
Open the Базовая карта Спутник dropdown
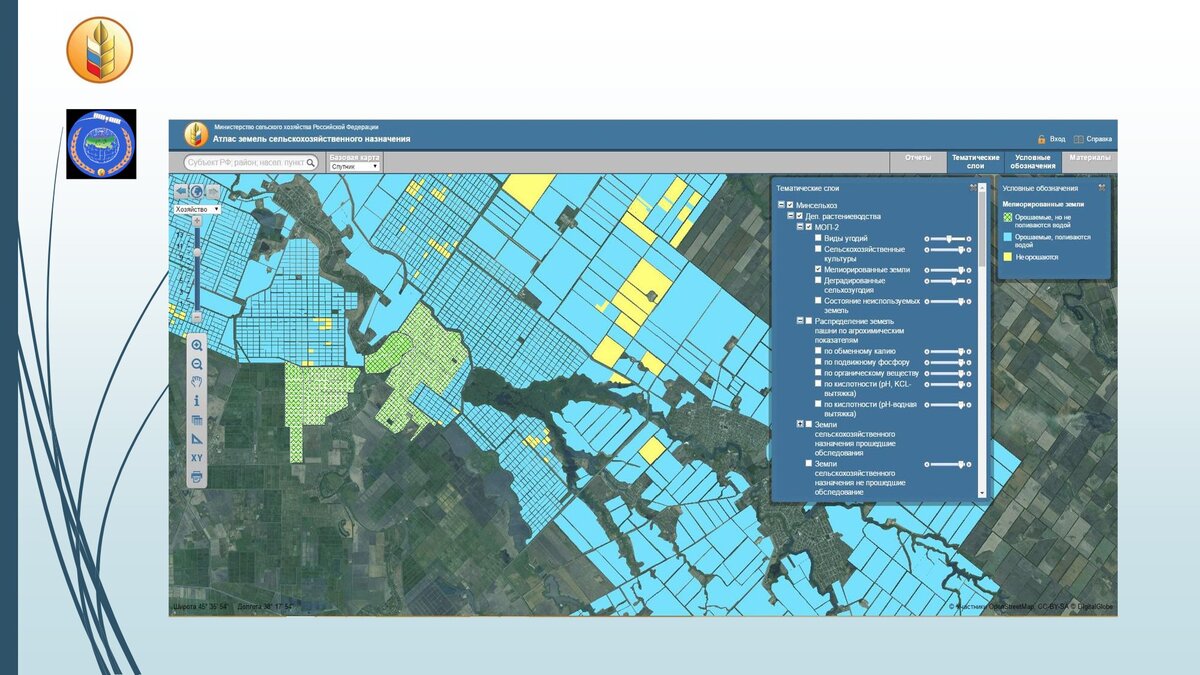[x=355, y=167]
